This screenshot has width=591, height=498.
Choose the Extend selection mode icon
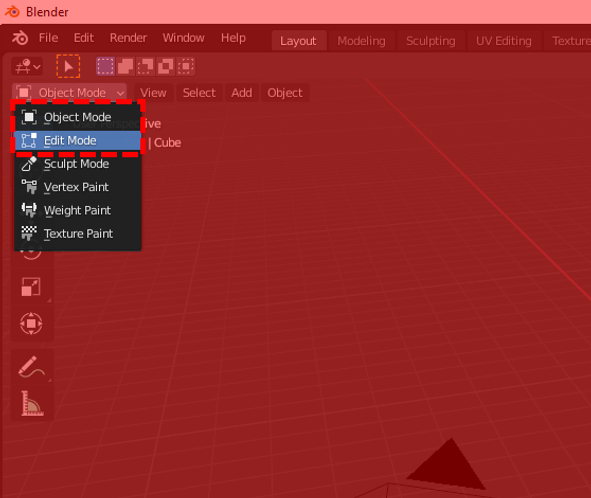click(125, 67)
